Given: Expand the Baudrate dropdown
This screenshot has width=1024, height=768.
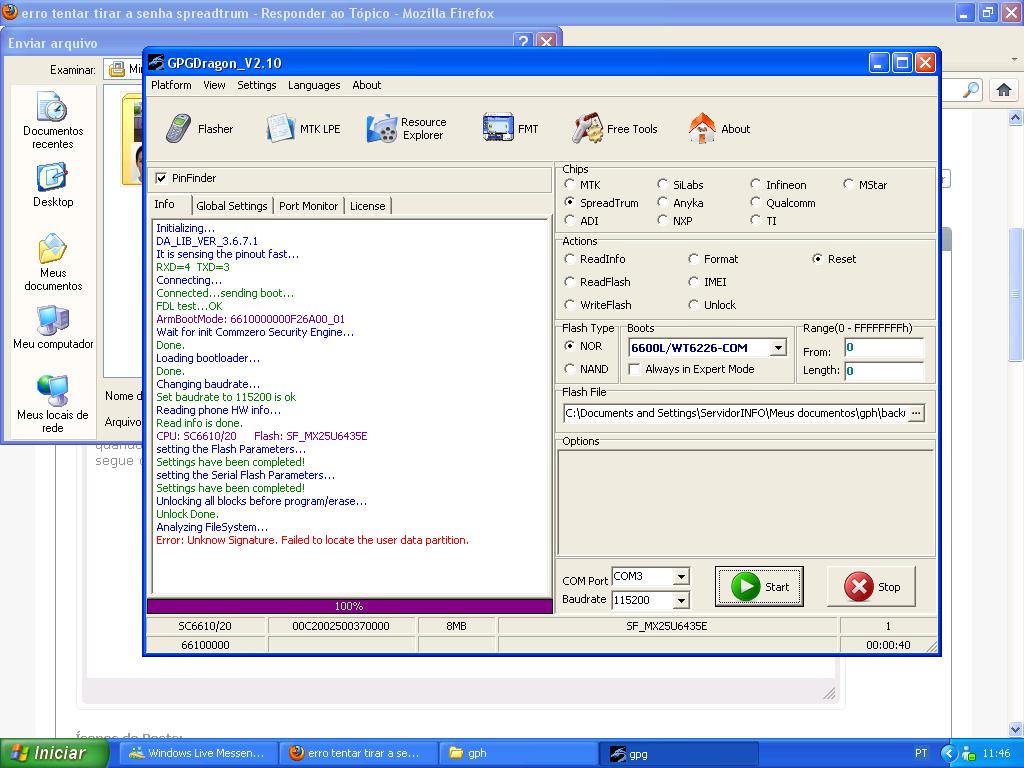Looking at the screenshot, I should tap(681, 600).
